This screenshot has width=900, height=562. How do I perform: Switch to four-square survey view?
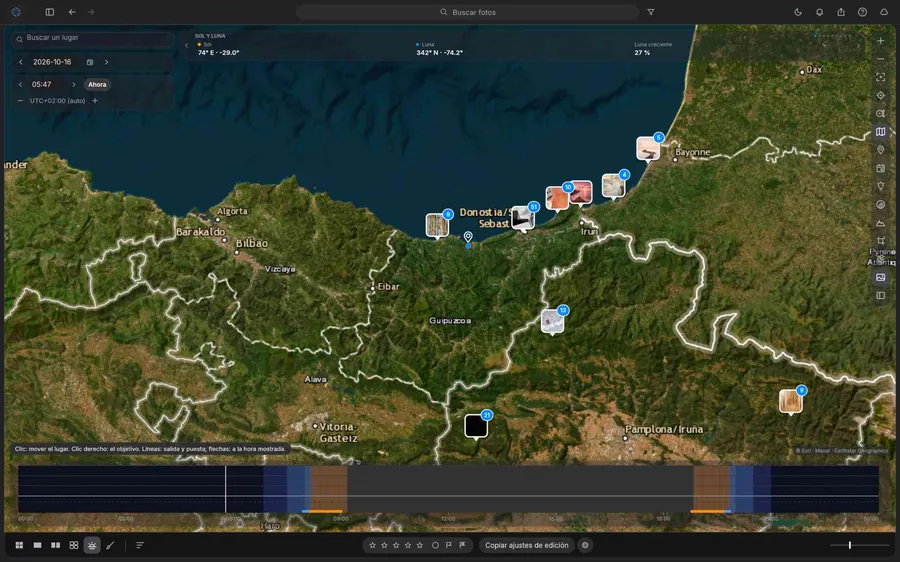coord(74,545)
